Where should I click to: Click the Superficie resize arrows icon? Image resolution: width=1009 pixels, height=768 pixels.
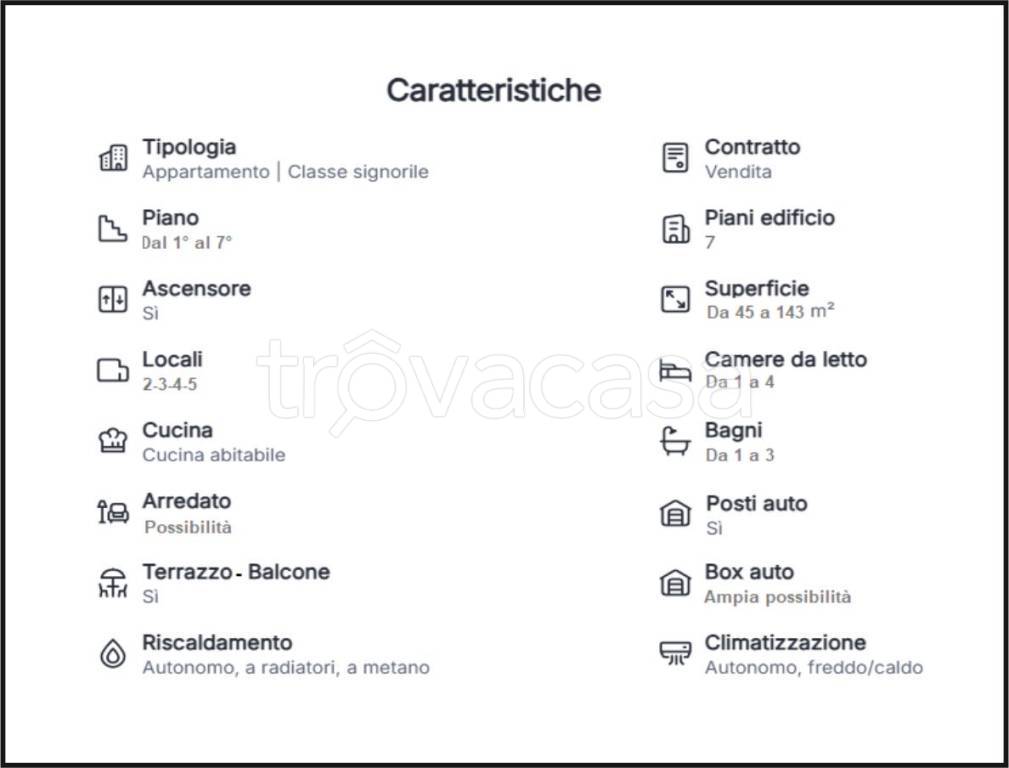[676, 299]
